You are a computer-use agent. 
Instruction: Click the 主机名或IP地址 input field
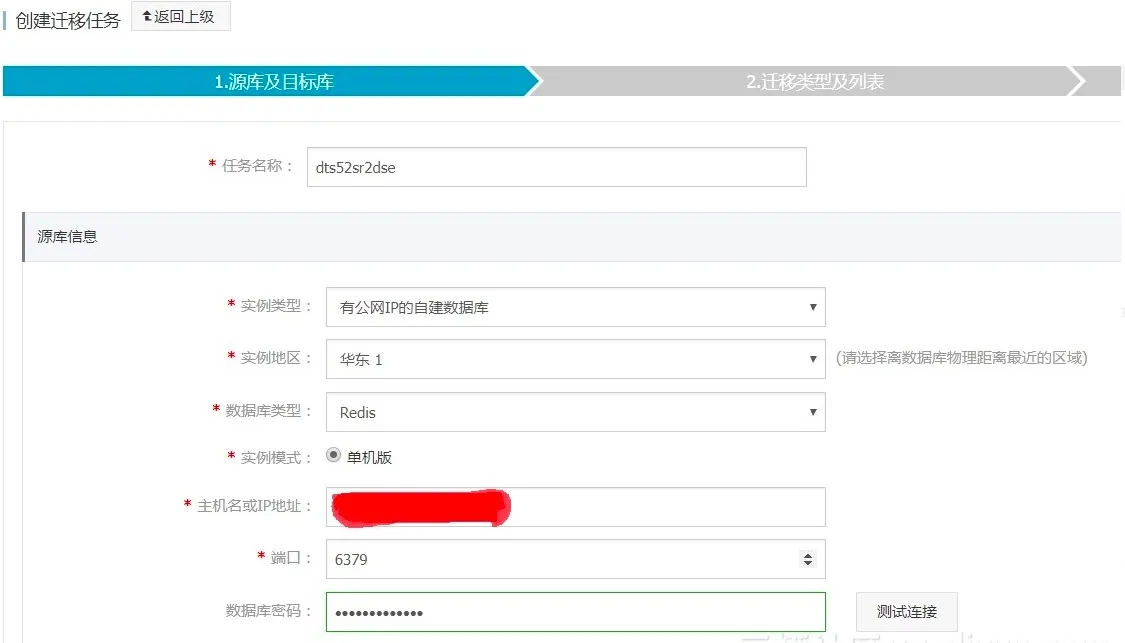pos(575,507)
